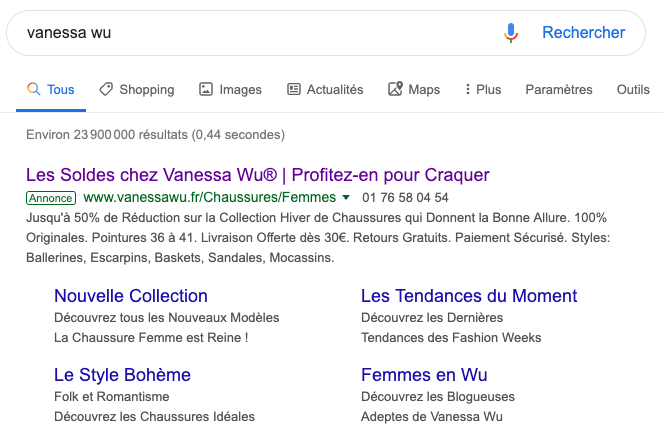Switch to the Shopping tab
The height and width of the screenshot is (438, 663).
point(137,89)
